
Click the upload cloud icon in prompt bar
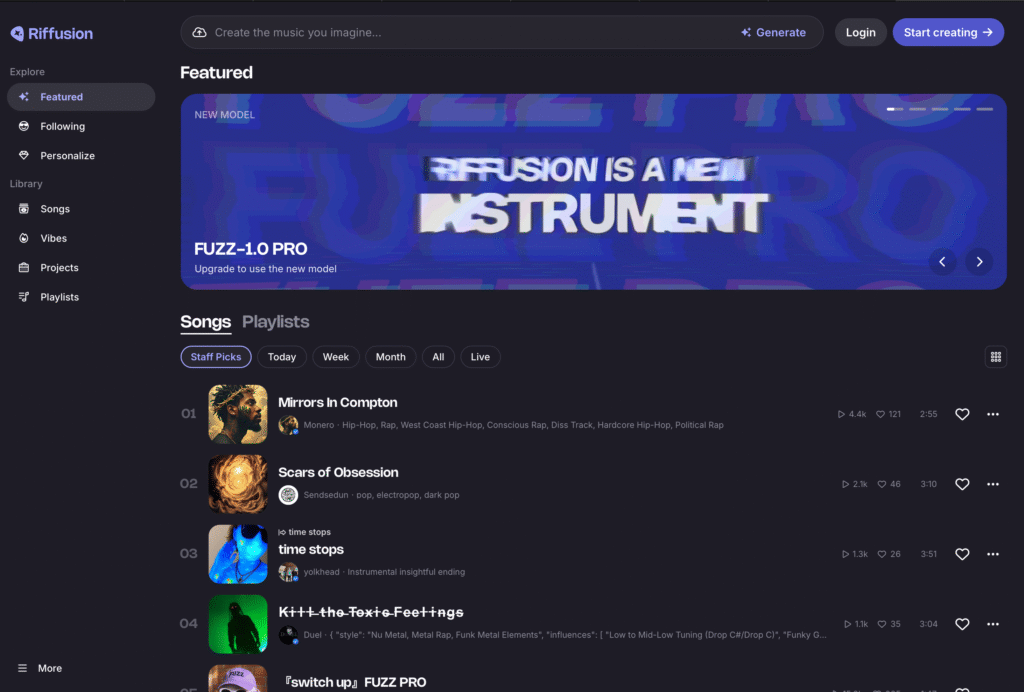(199, 32)
